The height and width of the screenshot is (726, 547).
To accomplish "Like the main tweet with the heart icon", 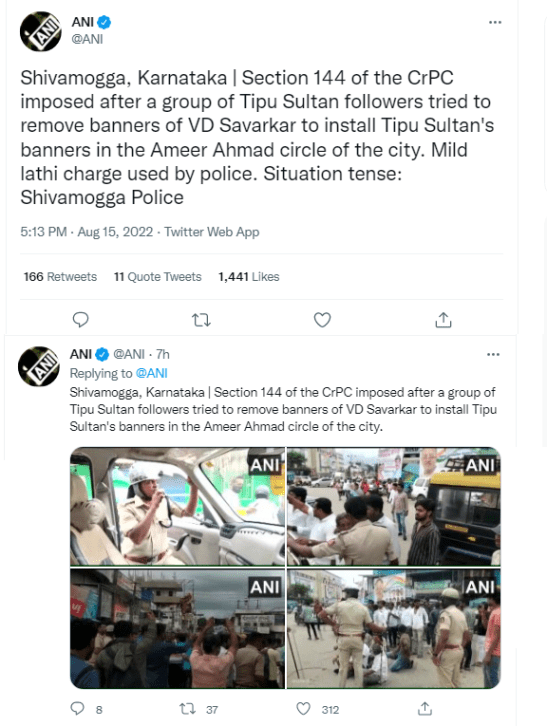I will click(x=322, y=319).
